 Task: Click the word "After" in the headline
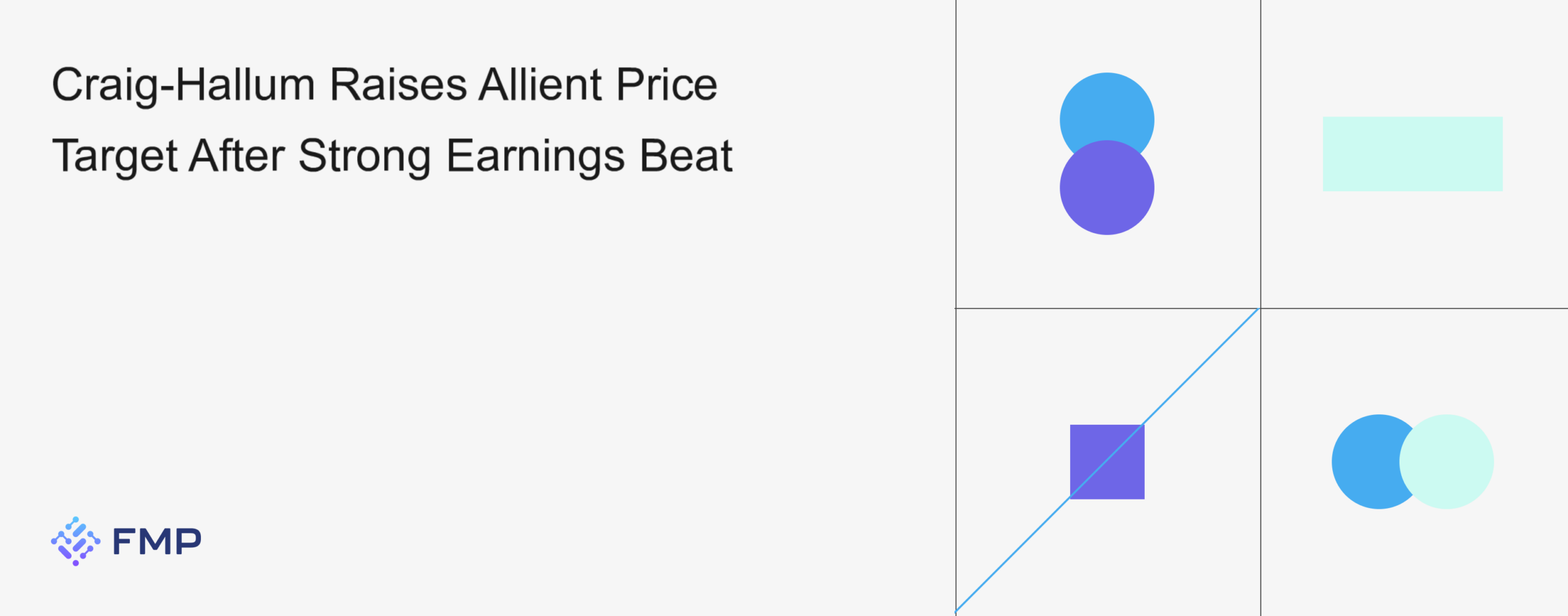click(x=237, y=156)
